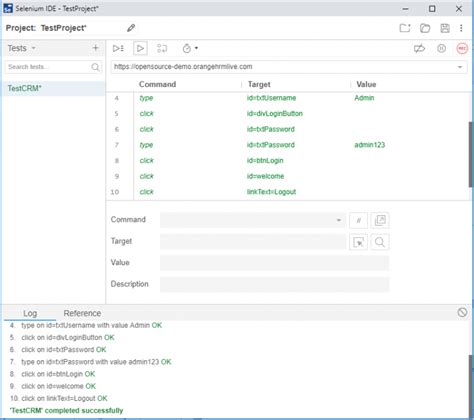Switch to the Log tab
474x420 pixels.
click(x=30, y=313)
